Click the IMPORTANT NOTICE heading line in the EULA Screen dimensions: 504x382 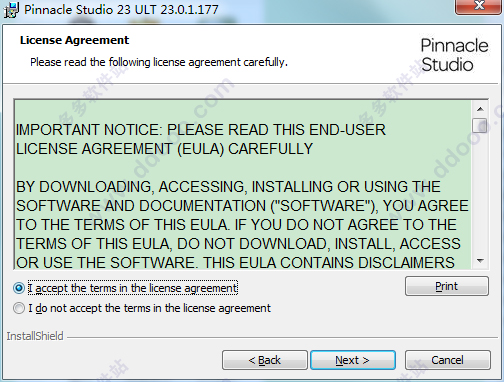[201, 130]
